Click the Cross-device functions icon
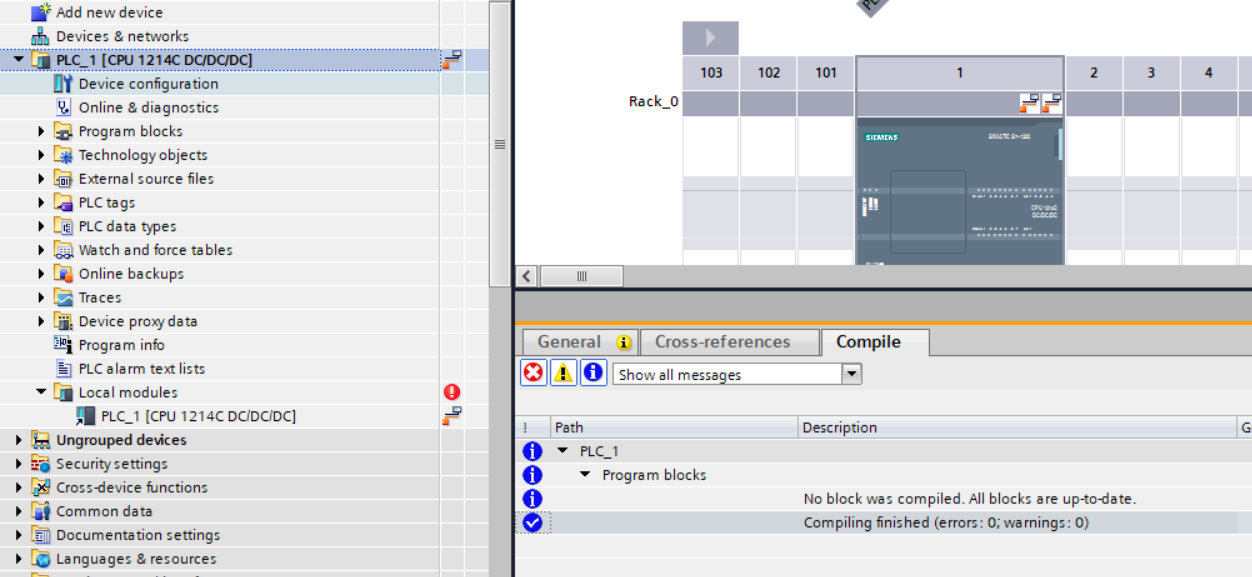This screenshot has width=1252, height=577. tap(40, 488)
